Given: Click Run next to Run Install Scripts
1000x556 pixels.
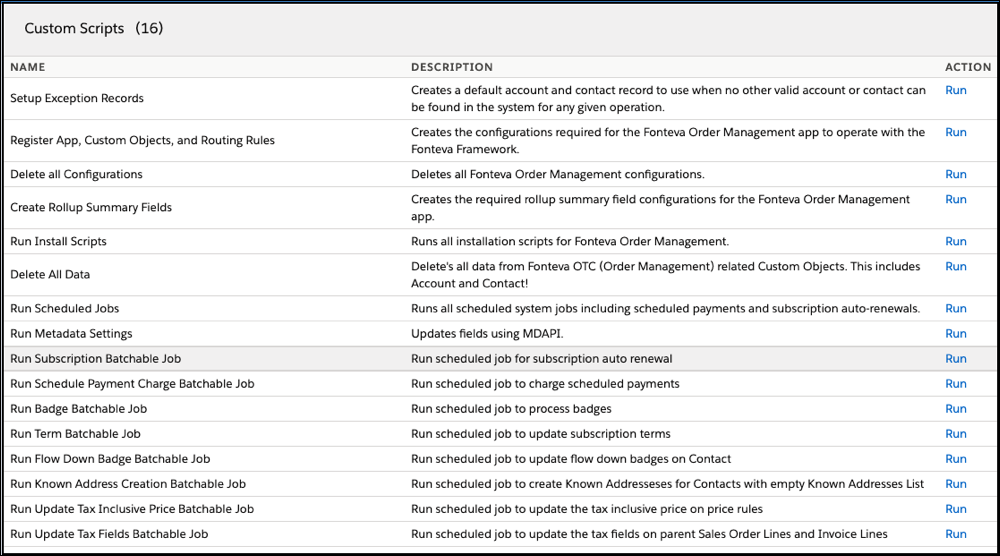Looking at the screenshot, I should 955,241.
